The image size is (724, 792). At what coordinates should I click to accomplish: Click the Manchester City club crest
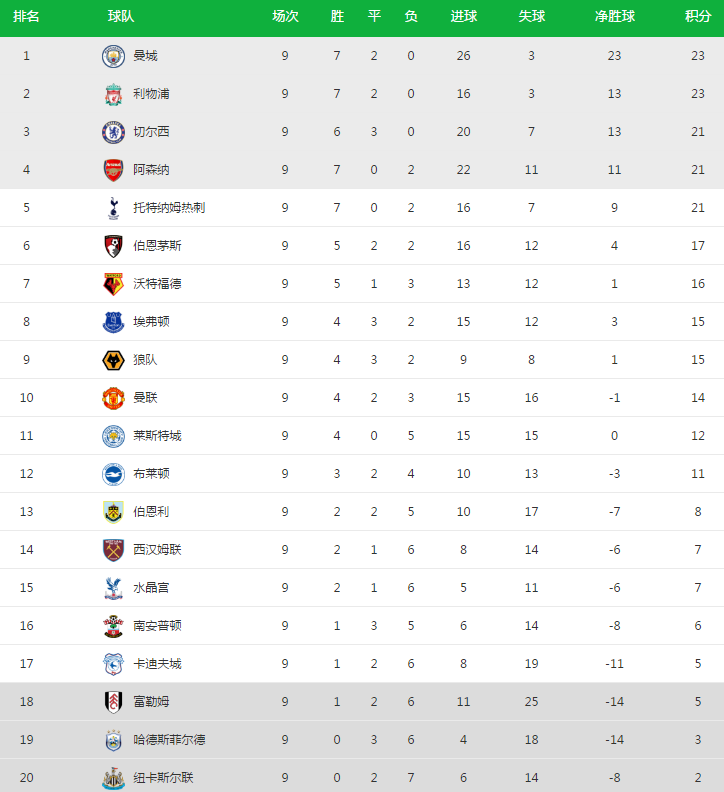113,56
